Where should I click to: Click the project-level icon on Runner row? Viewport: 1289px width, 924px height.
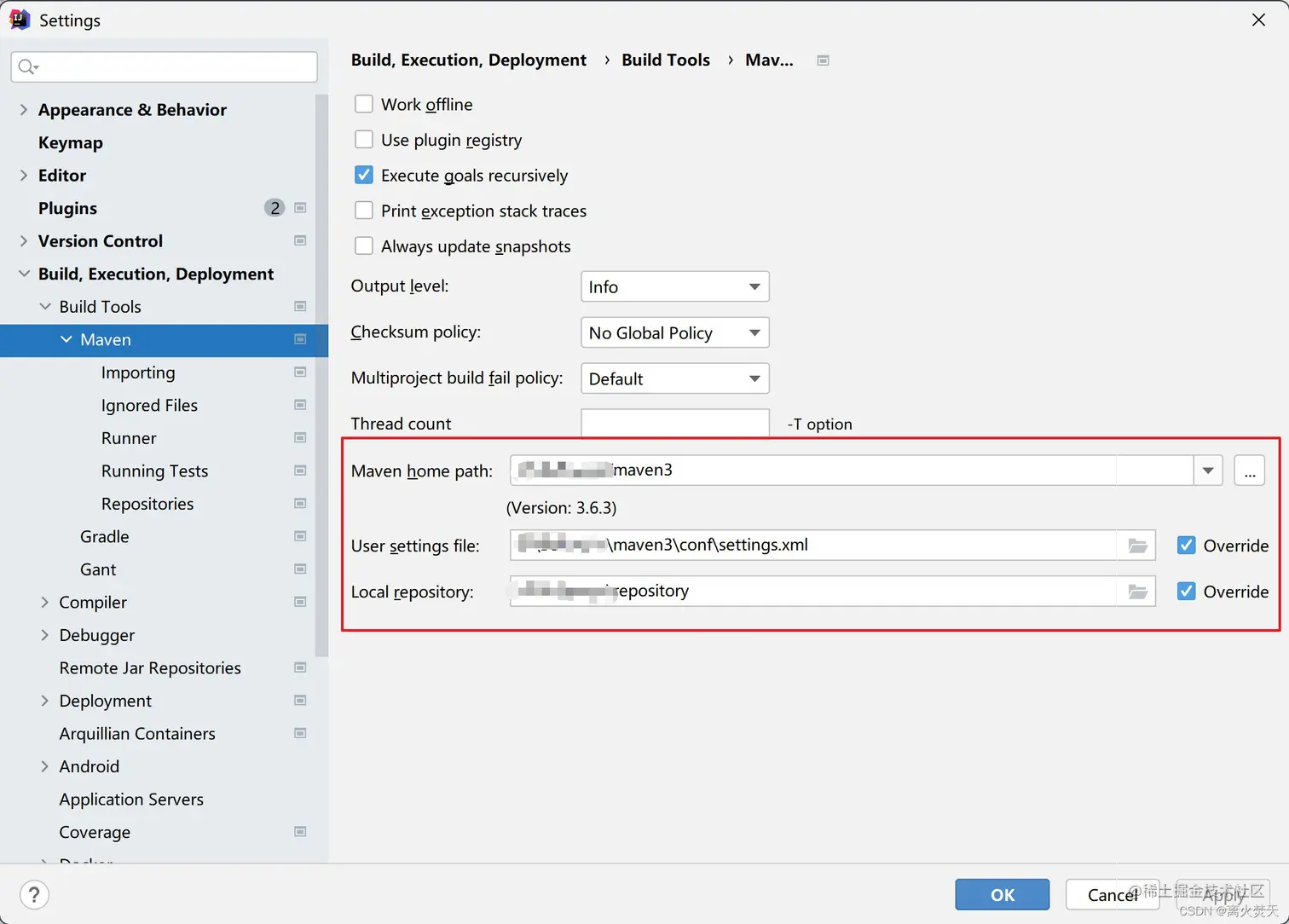pos(300,438)
